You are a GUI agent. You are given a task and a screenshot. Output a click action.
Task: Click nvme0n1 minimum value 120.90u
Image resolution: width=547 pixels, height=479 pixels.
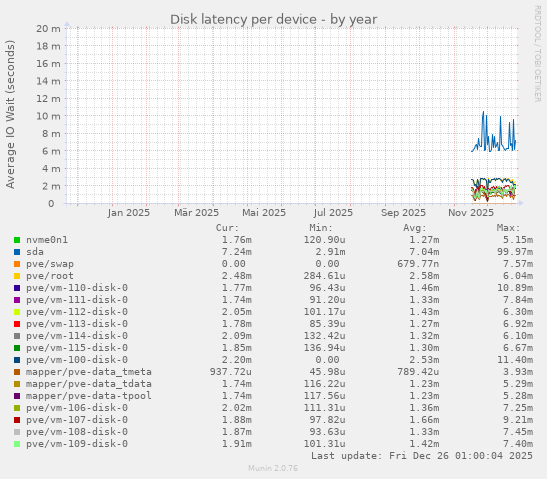tap(324, 240)
